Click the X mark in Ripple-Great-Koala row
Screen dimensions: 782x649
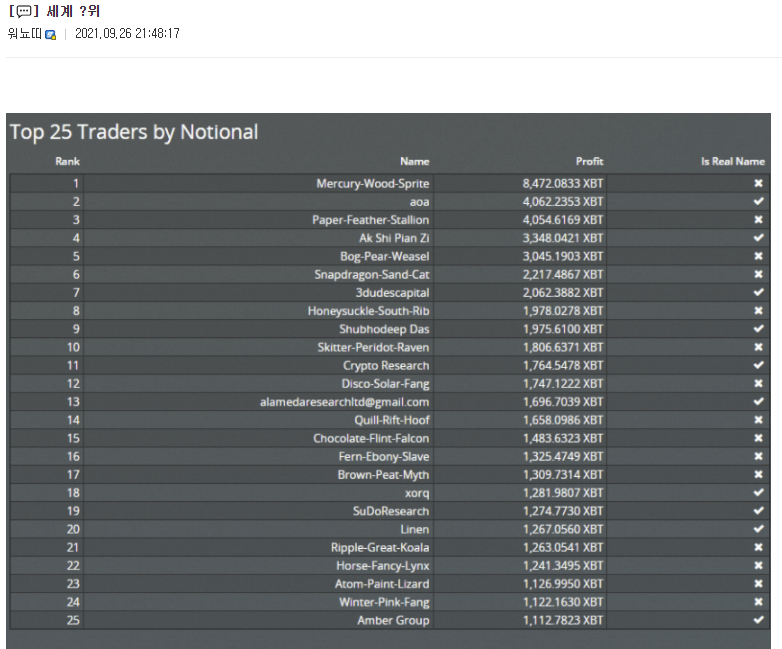tap(758, 547)
